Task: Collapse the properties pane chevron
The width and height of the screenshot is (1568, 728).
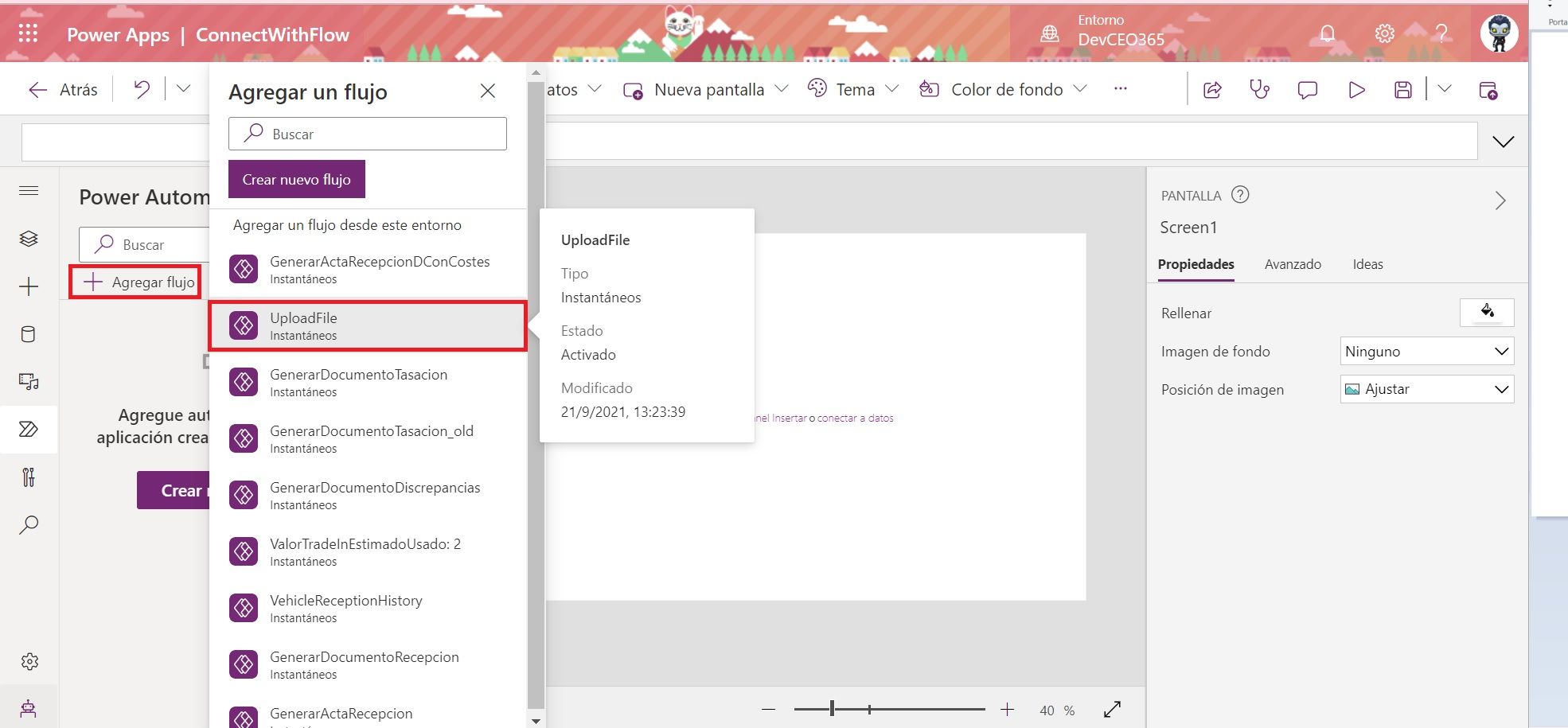Action: (1500, 200)
